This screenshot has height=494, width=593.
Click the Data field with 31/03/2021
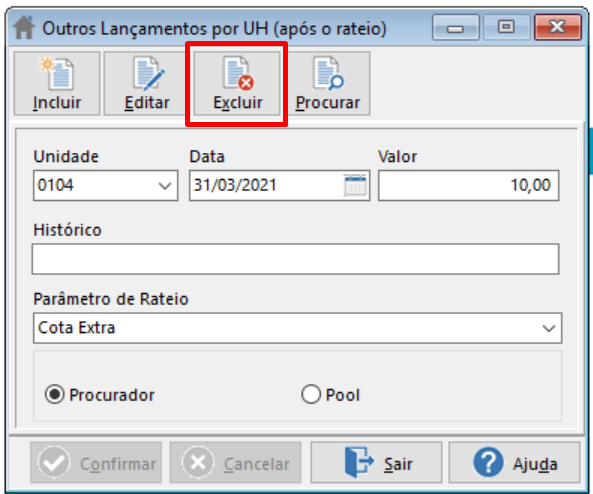click(279, 185)
